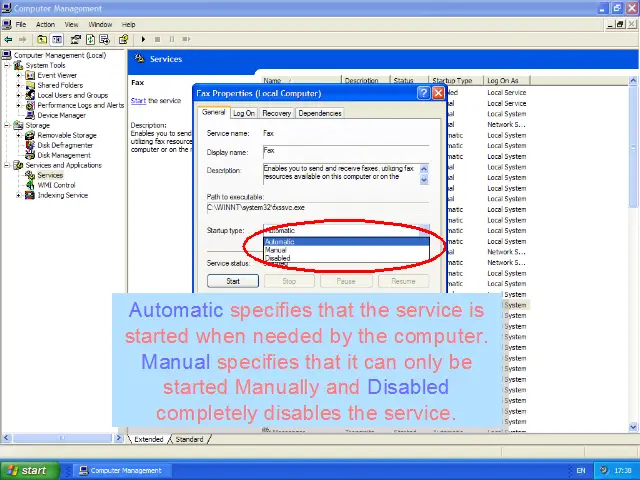The image size is (640, 480).
Task: Click the Stop Service toolbar icon
Action: 158,39
